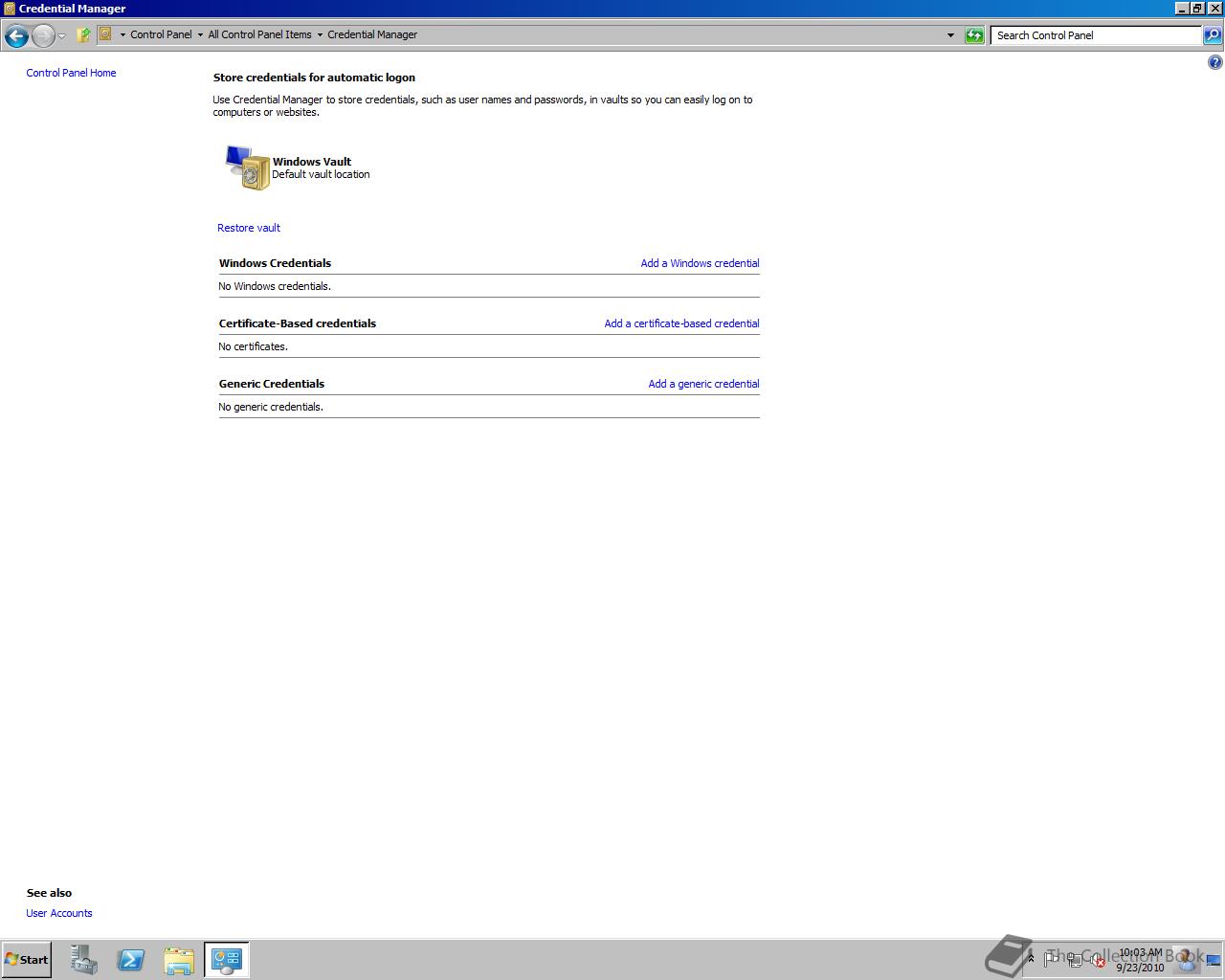This screenshot has width=1225, height=980.
Task: Open Help via the blue question mark
Action: 1215,63
